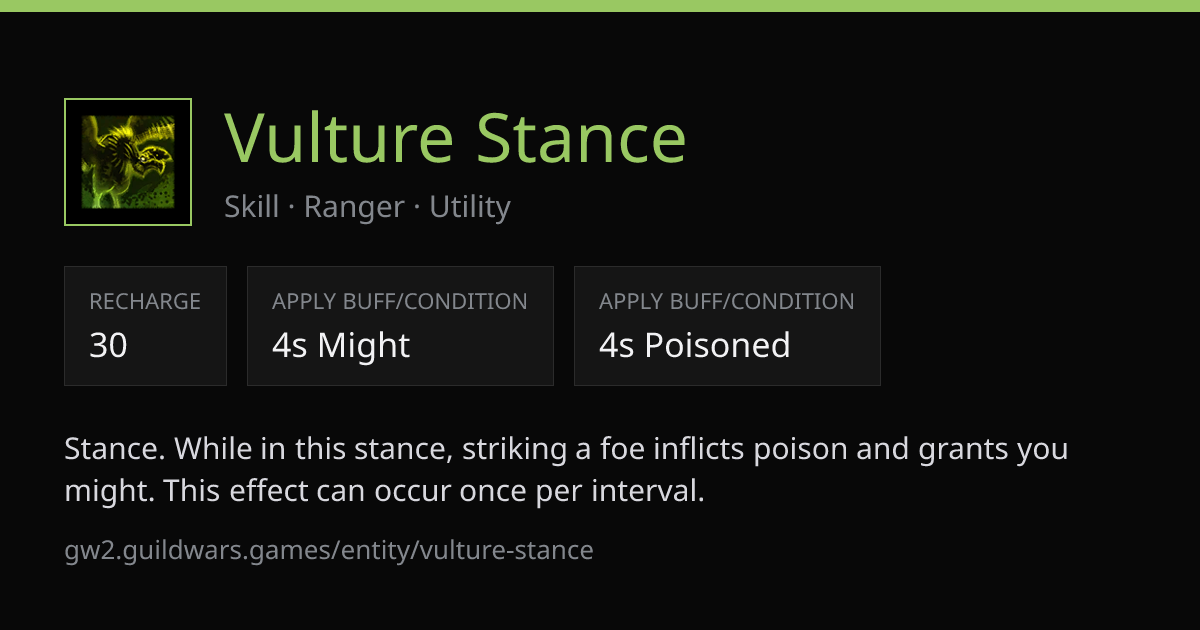The height and width of the screenshot is (630, 1200).
Task: Open the 4s Might buff card
Action: coord(400,326)
